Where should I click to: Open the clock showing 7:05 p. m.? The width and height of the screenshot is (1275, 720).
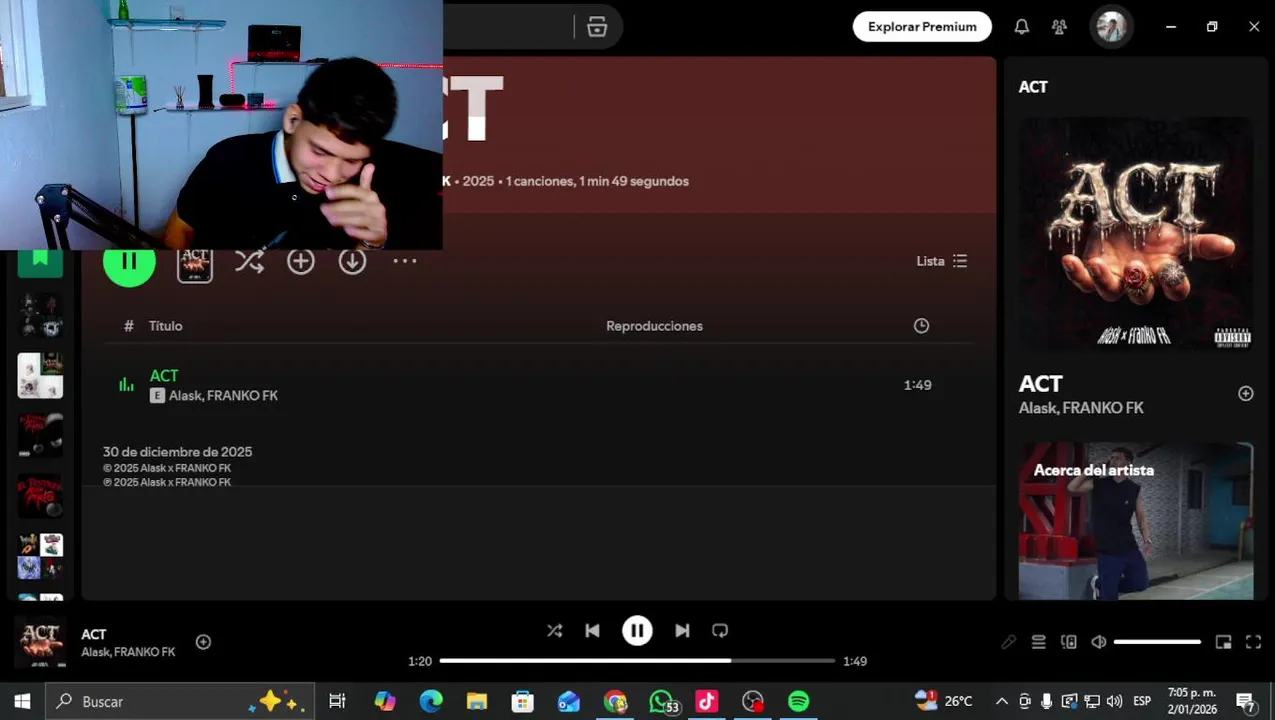coord(1192,702)
